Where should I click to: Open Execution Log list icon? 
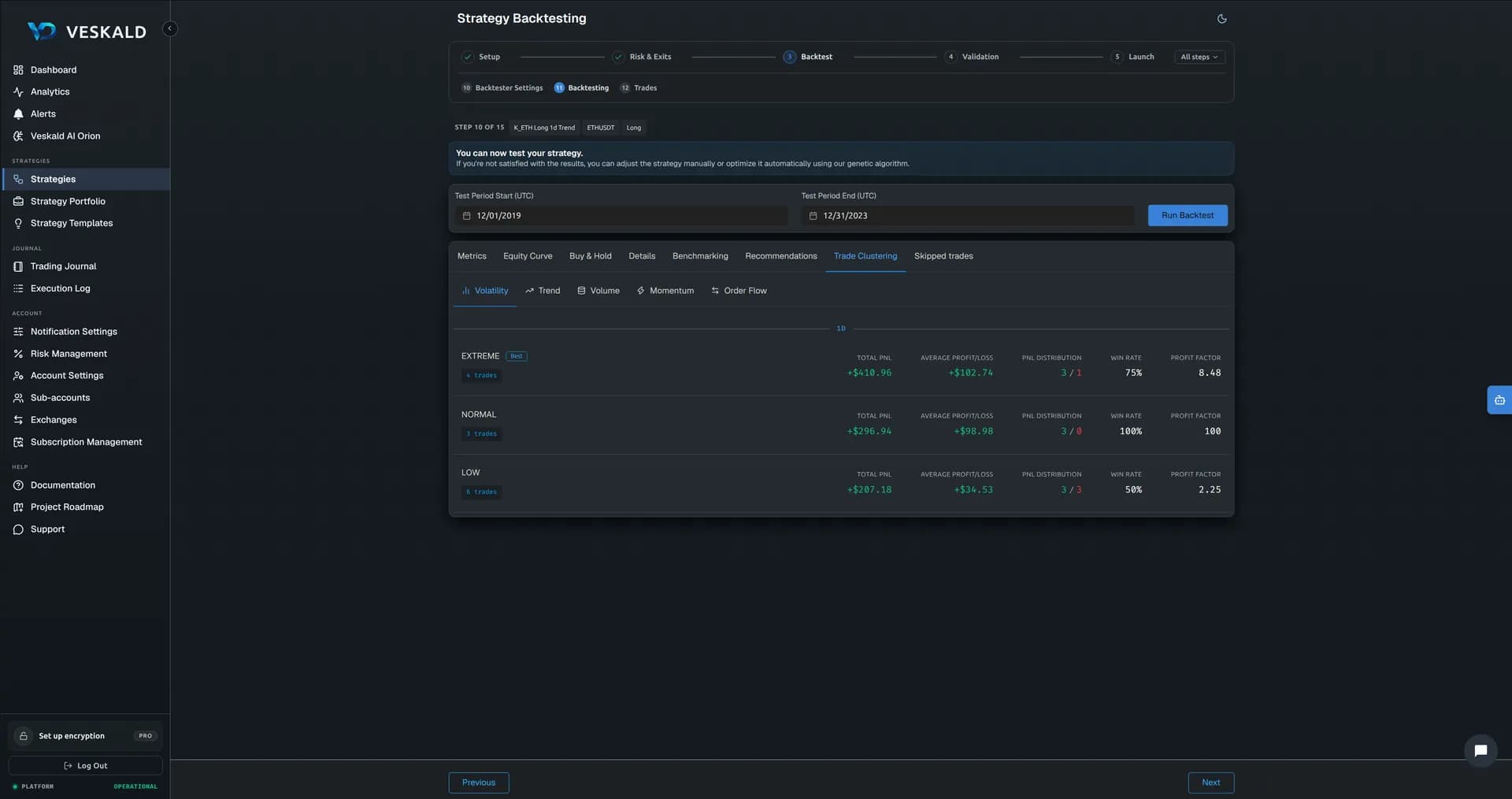18,288
